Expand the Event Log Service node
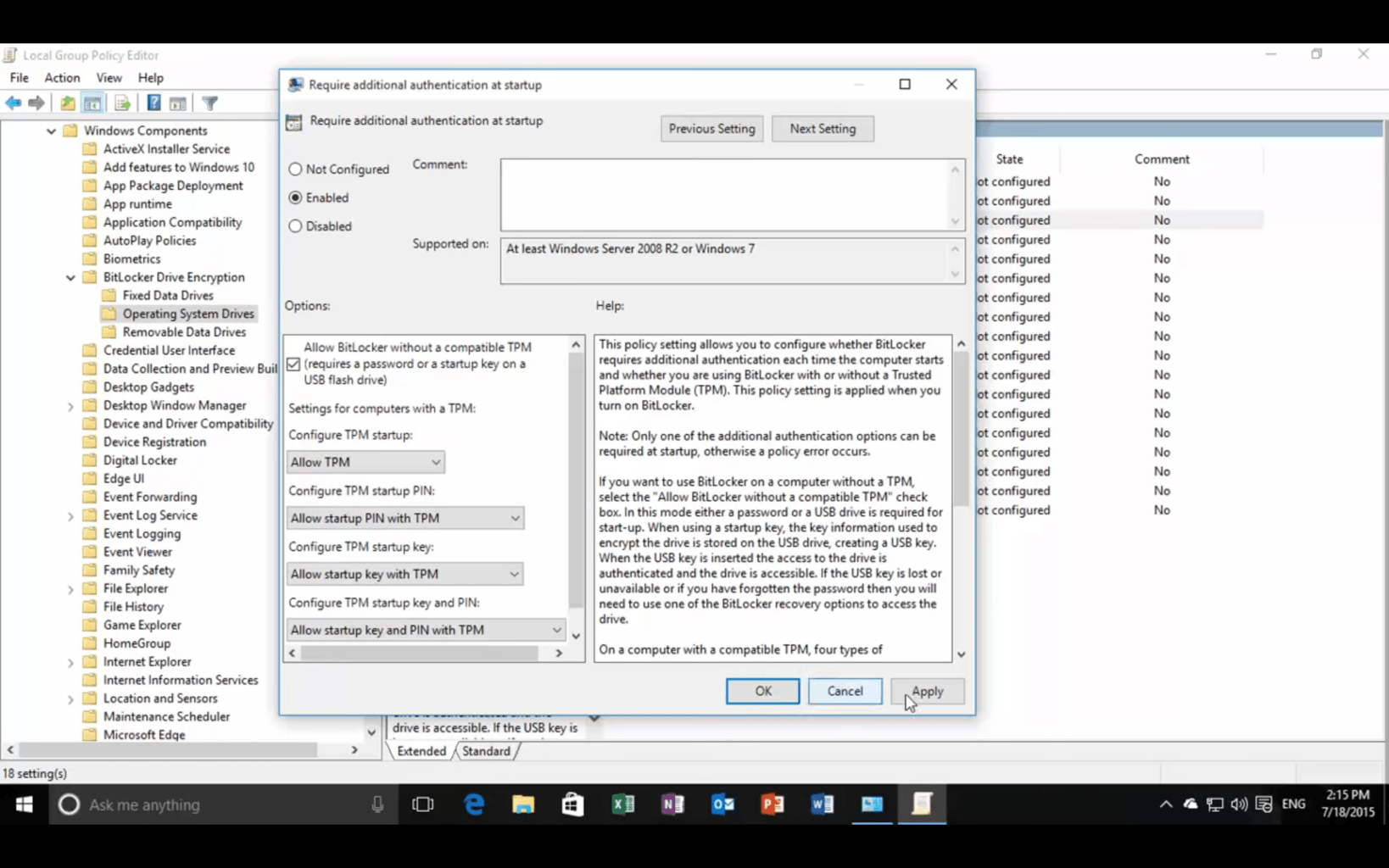Screen dimensions: 1389x868 70,516
